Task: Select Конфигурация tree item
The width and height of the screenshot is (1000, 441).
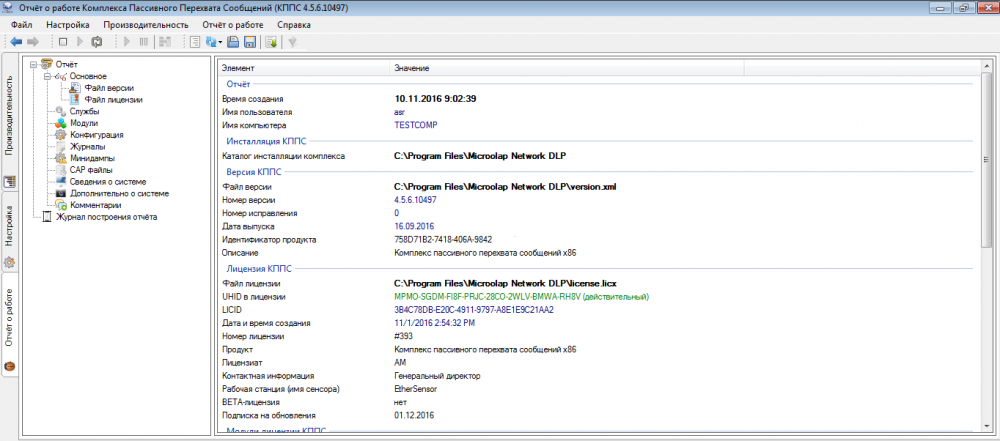Action: (96, 135)
